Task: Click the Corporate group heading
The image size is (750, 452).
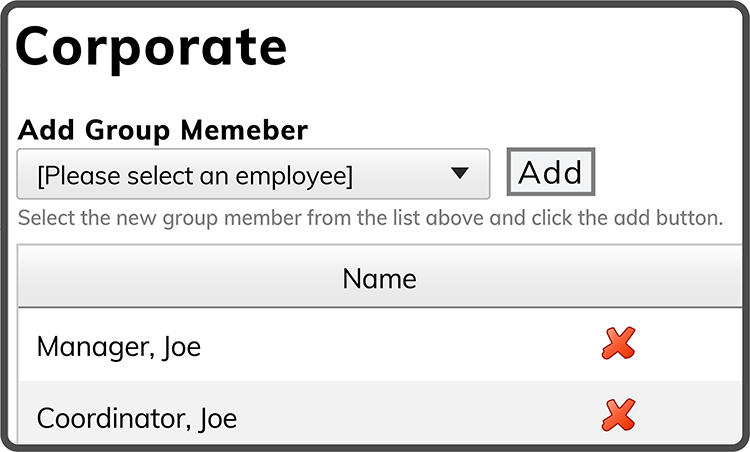Action: point(151,48)
